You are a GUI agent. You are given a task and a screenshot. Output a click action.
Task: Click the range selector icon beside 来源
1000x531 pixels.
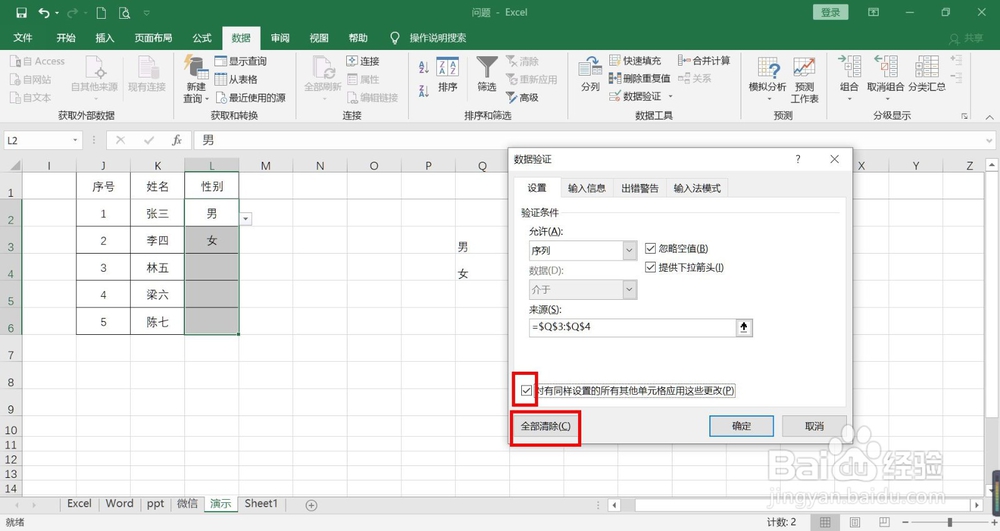[x=744, y=327]
